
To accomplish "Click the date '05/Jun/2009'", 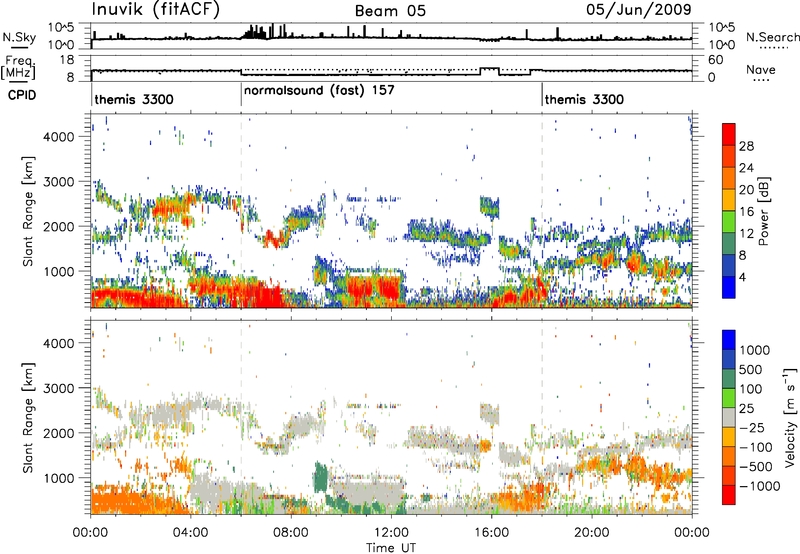I will pos(639,9).
